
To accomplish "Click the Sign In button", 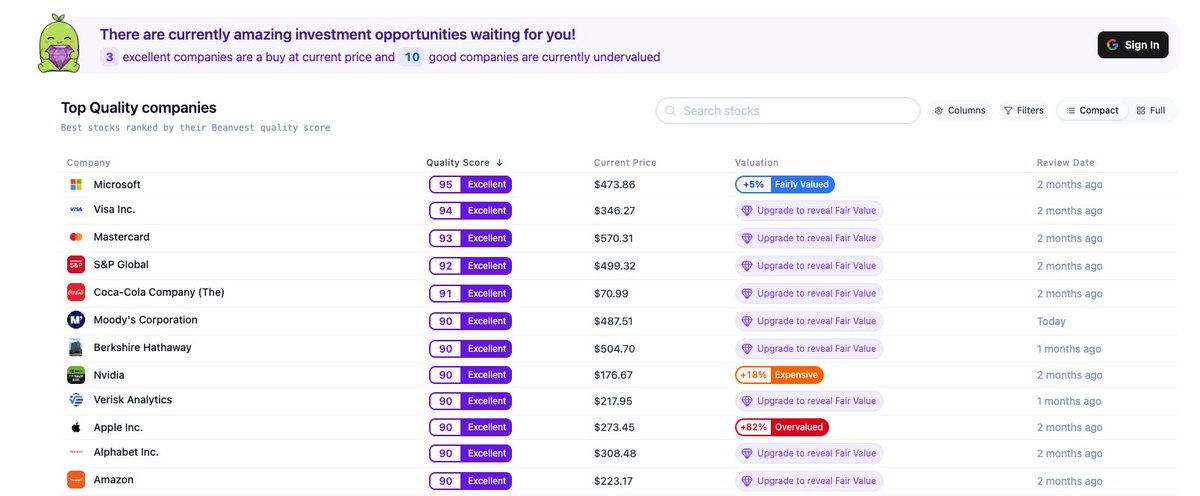I will pyautogui.click(x=1132, y=45).
